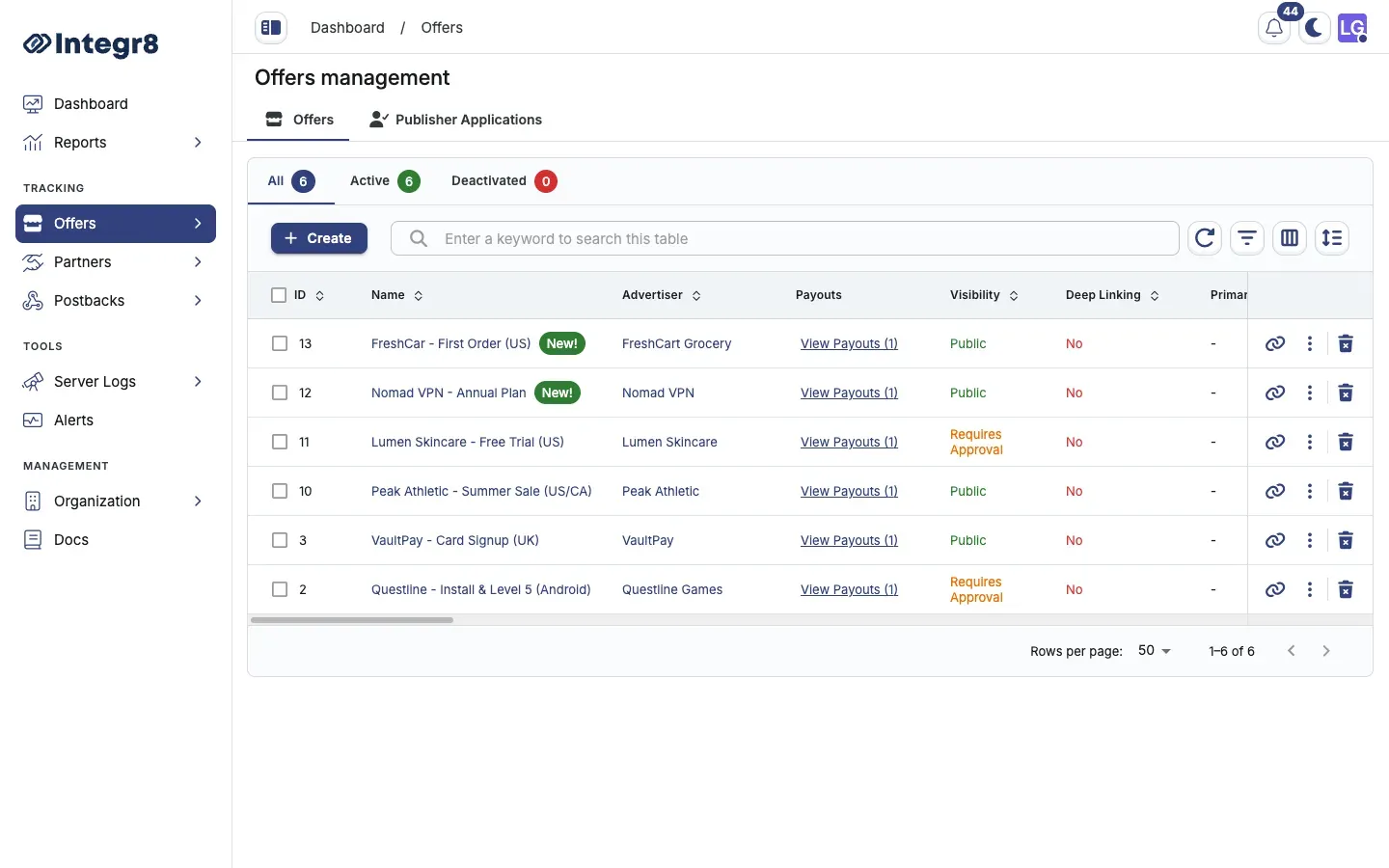Open Docs in the sidebar

click(x=116, y=540)
